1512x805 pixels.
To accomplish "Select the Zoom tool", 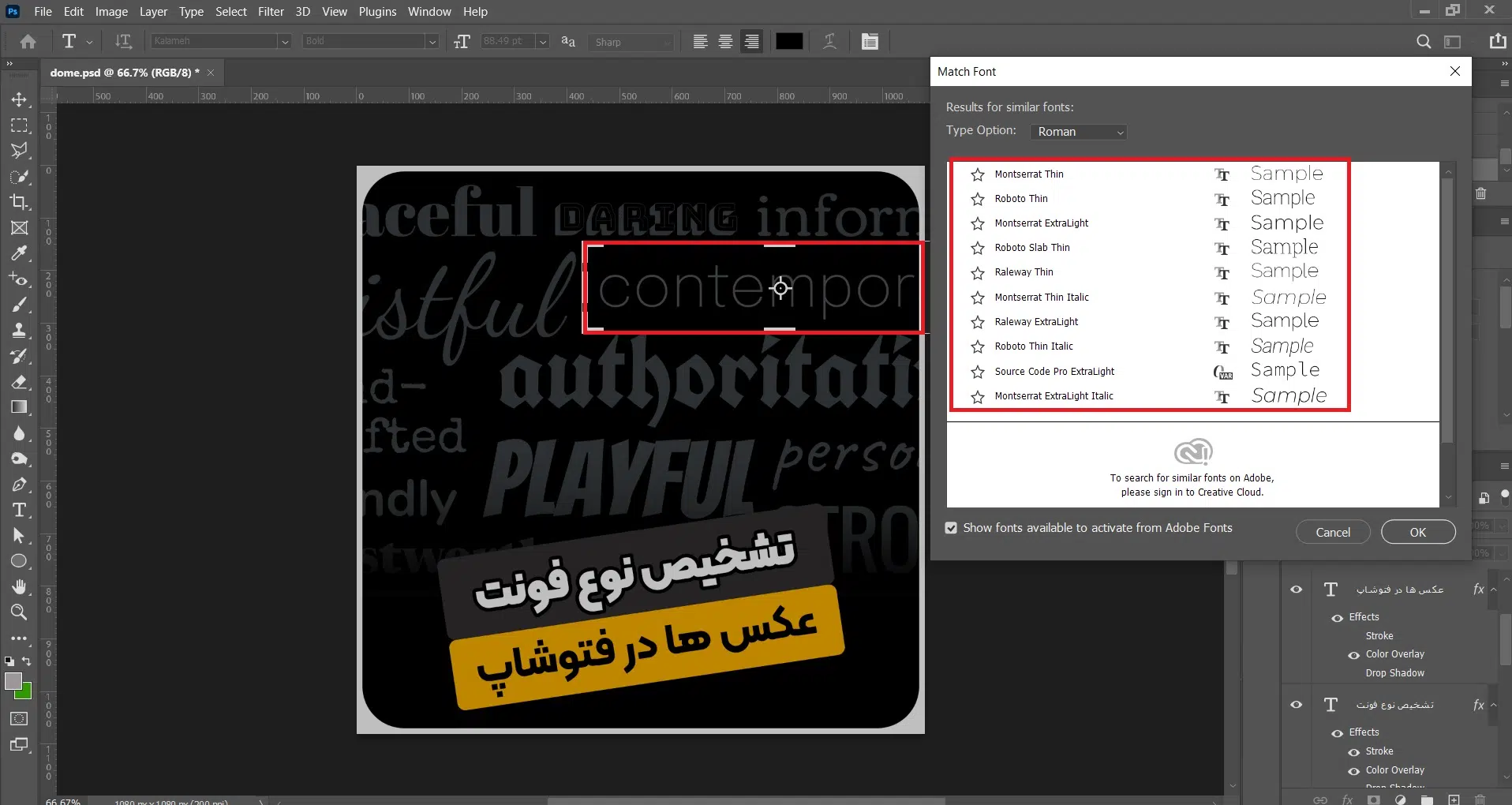I will pyautogui.click(x=20, y=612).
